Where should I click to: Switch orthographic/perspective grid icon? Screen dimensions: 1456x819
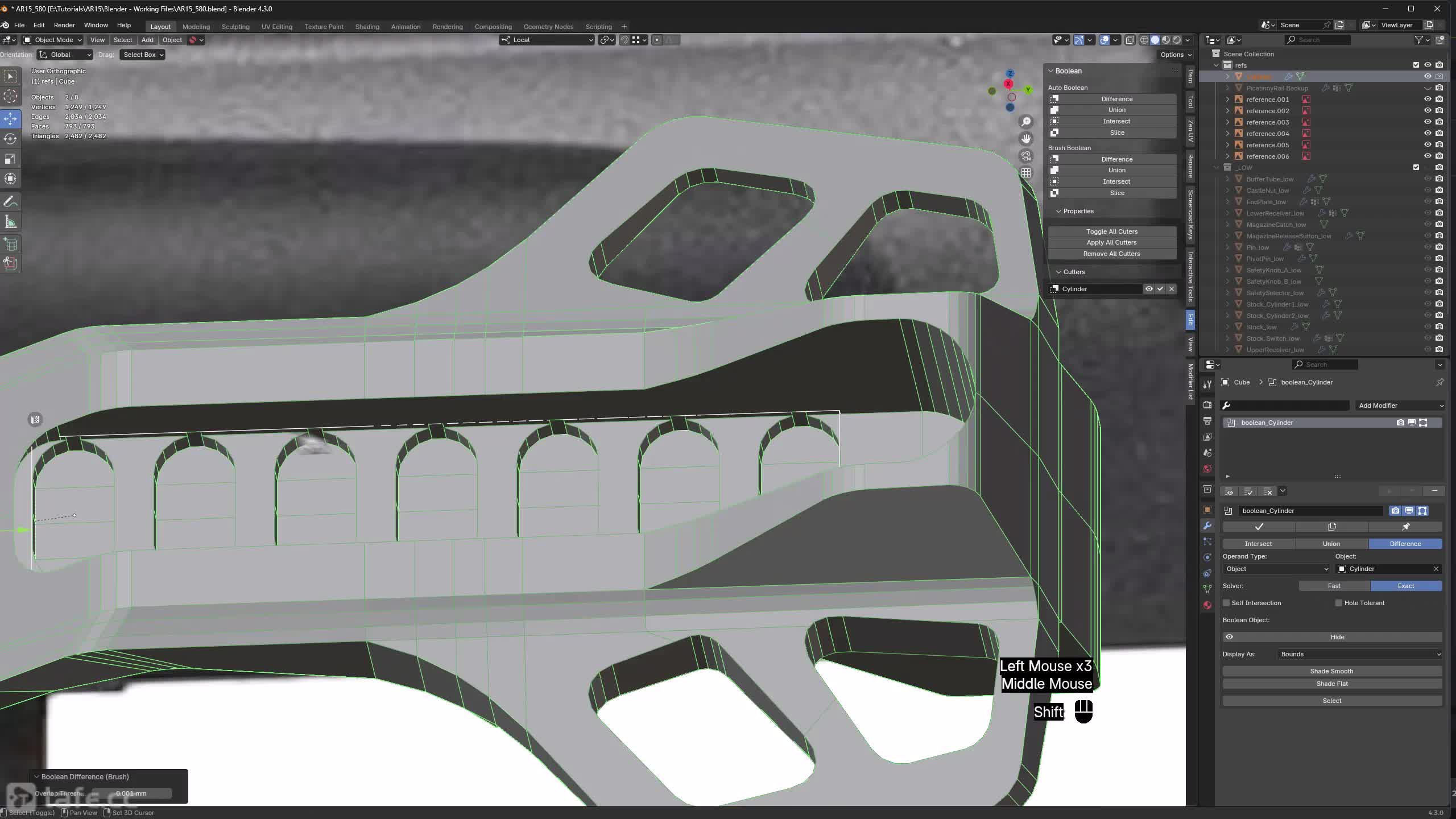click(x=1026, y=173)
